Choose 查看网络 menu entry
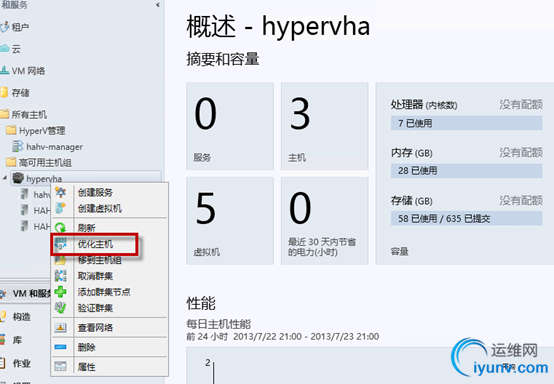 point(95,327)
